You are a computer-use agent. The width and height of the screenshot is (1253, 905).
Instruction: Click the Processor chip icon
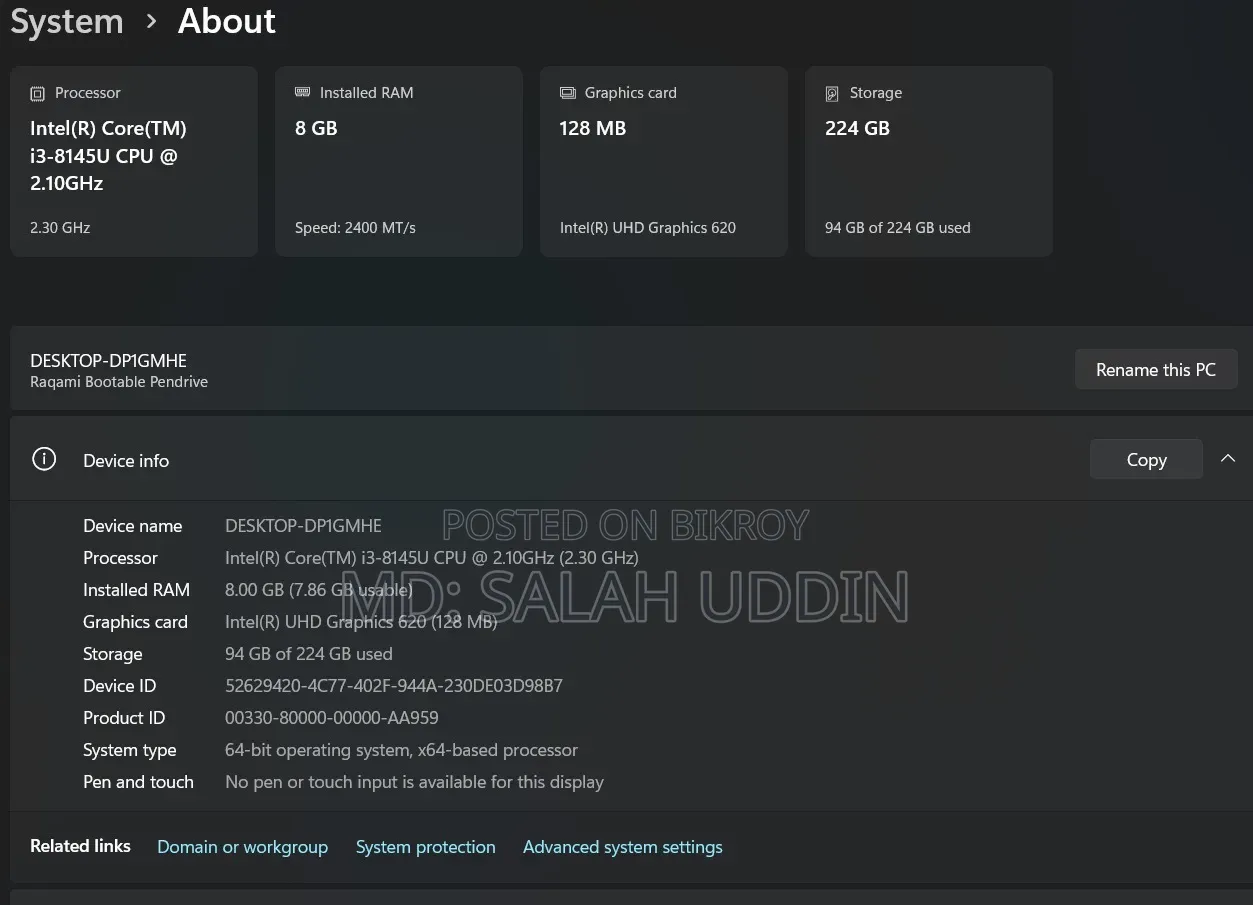point(38,93)
